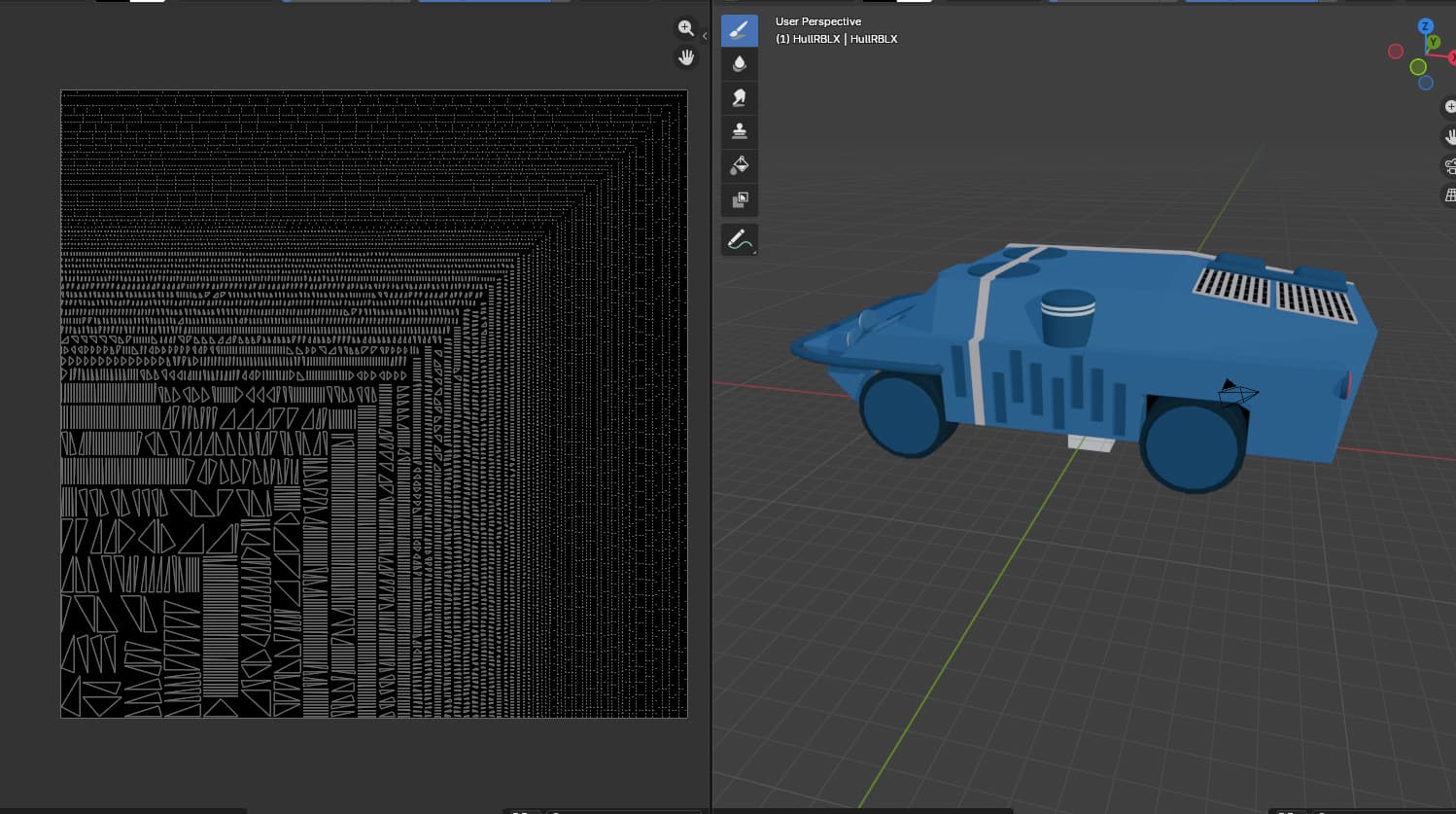The image size is (1456, 814).
Task: Click the green Y axis on navigation gizmo
Action: (1433, 43)
